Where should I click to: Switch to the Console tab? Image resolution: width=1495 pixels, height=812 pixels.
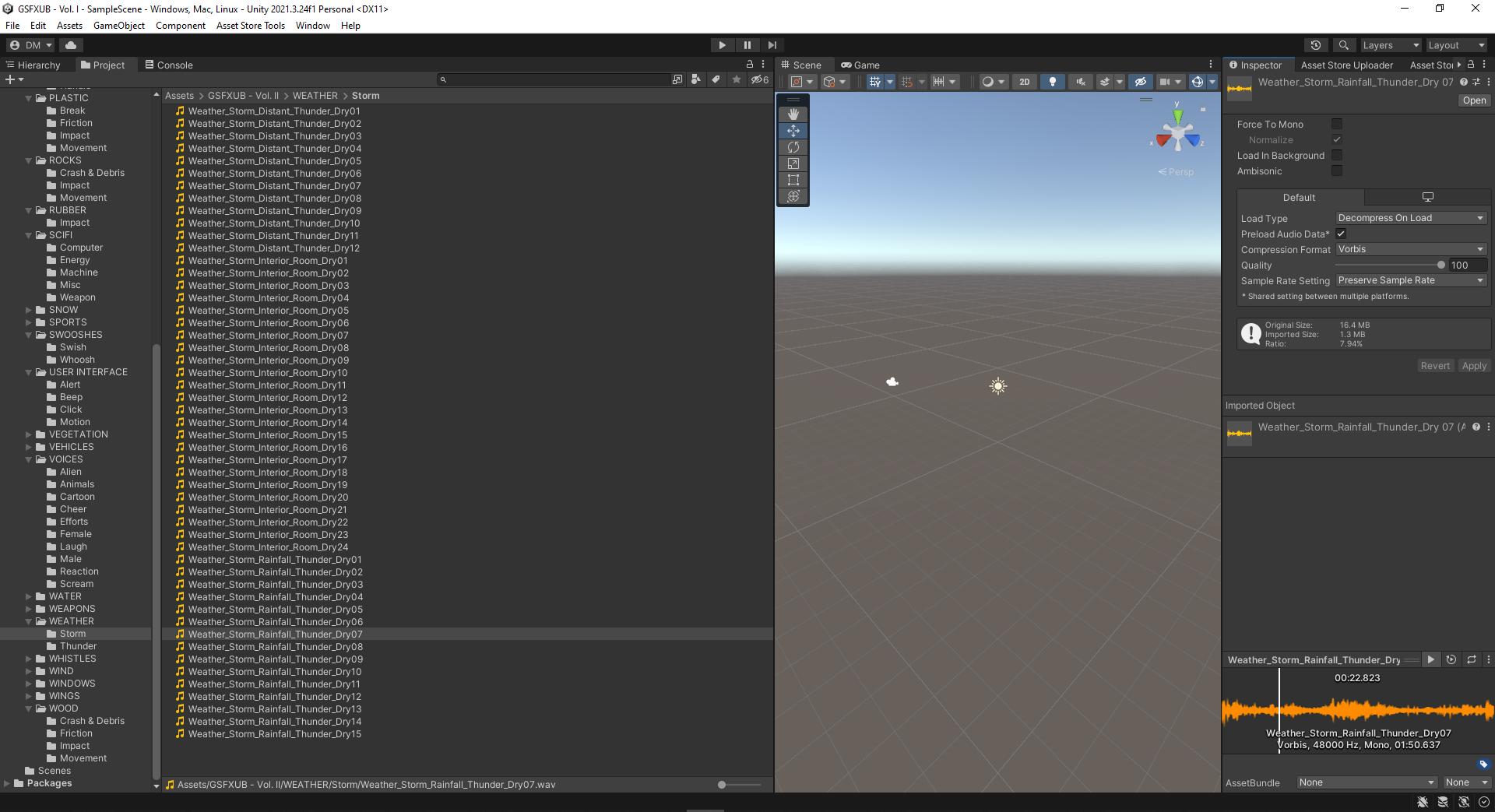point(168,65)
